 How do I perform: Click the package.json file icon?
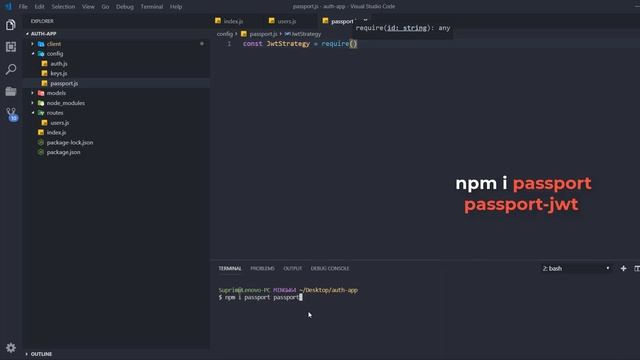[41, 152]
